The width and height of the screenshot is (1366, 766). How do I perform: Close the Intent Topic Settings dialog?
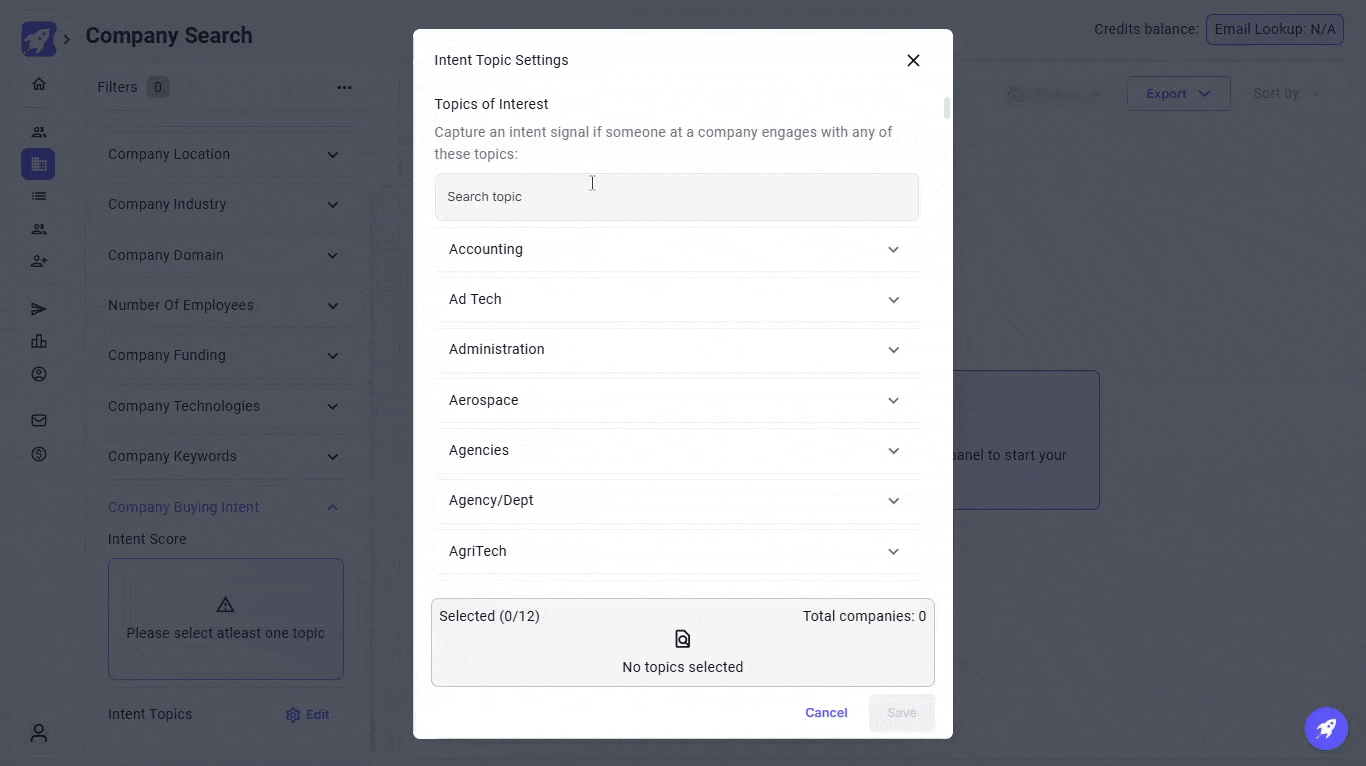pos(913,60)
